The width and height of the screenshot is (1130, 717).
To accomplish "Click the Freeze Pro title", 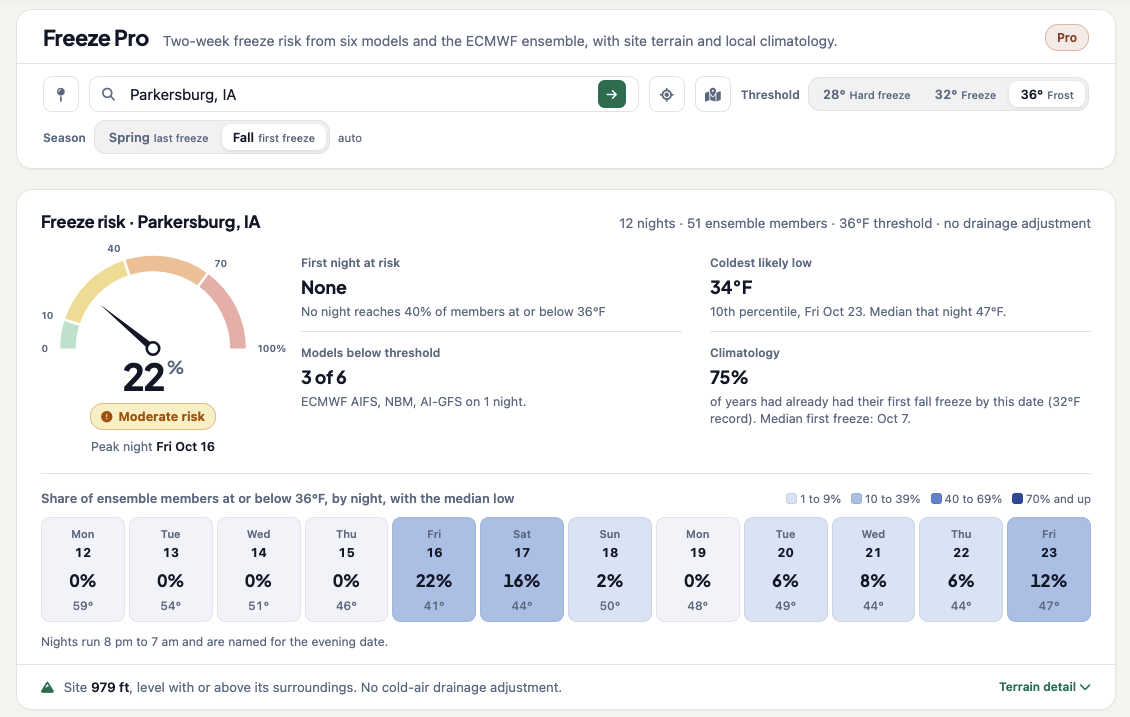I will point(96,38).
